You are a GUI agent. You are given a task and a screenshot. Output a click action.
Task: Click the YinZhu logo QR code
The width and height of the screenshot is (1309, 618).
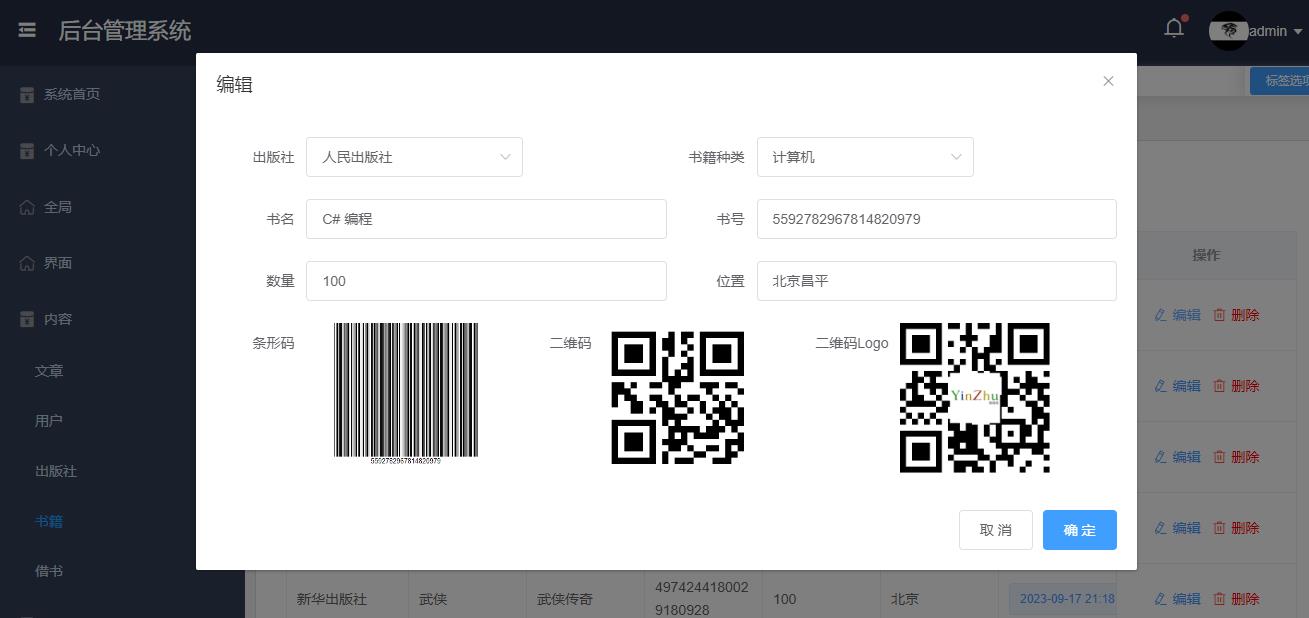(974, 398)
